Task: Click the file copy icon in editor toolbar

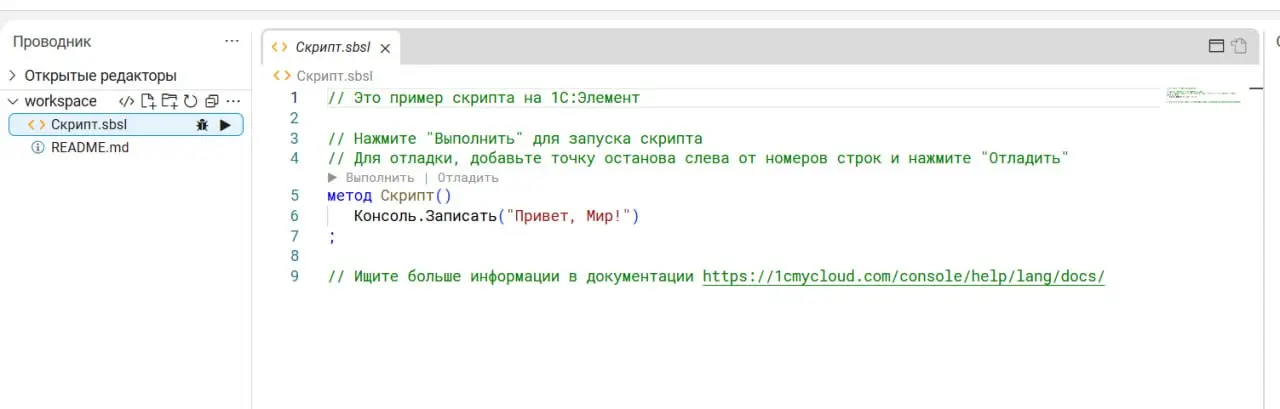Action: pos(1239,45)
